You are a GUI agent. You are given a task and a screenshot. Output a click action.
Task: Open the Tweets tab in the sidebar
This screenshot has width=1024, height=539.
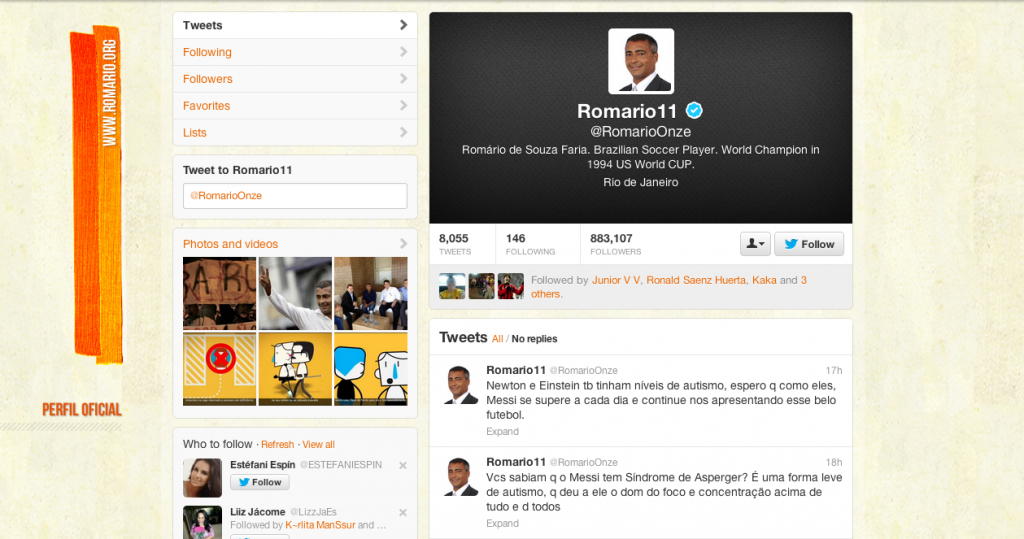click(295, 25)
